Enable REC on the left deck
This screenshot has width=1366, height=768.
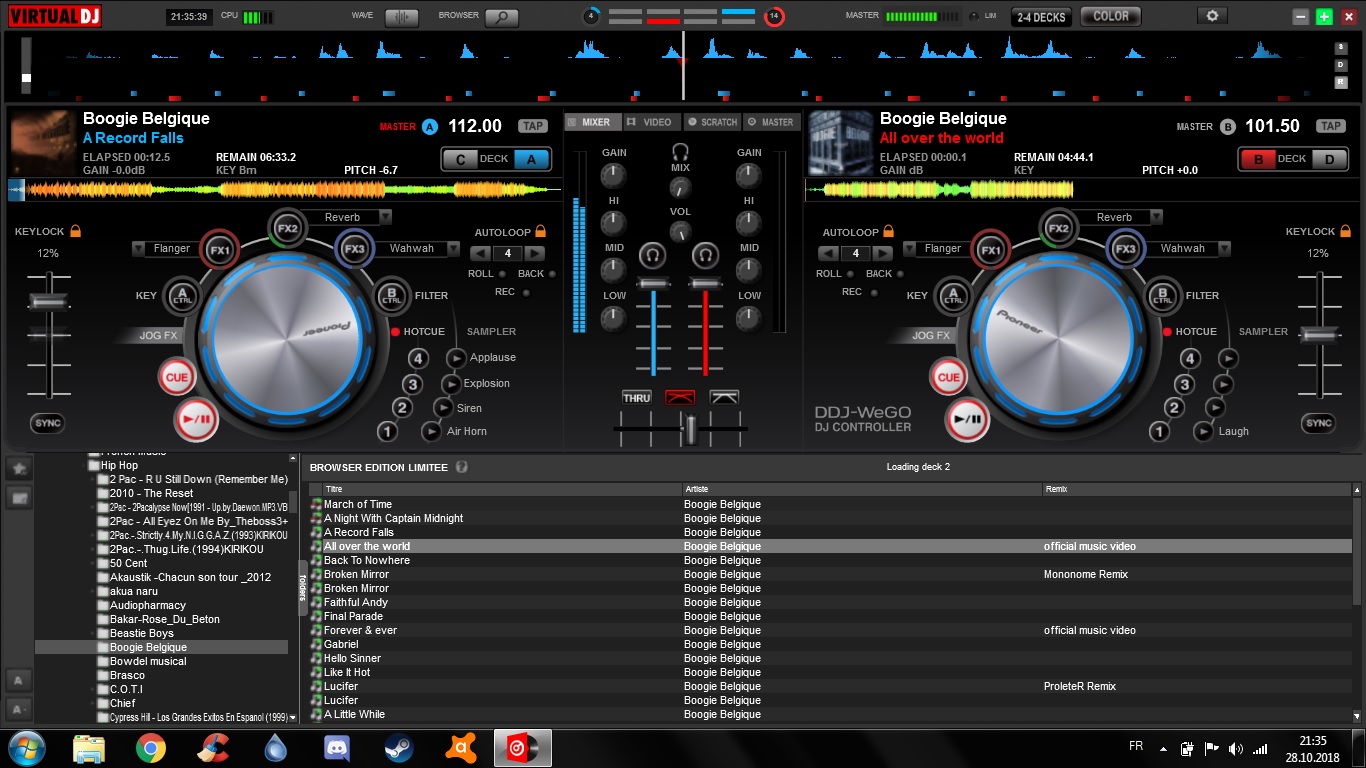pos(526,292)
